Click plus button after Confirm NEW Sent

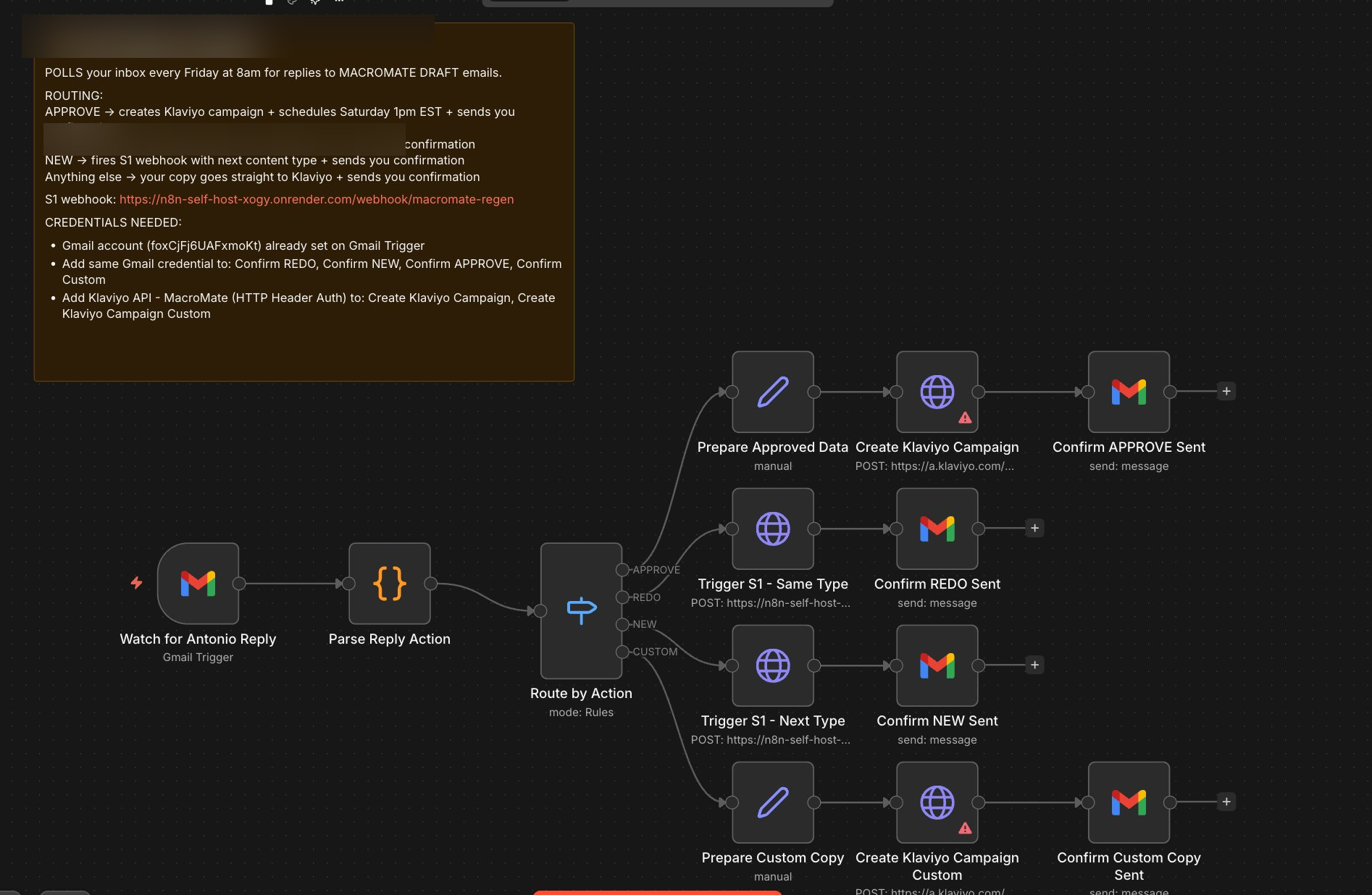(x=1034, y=665)
